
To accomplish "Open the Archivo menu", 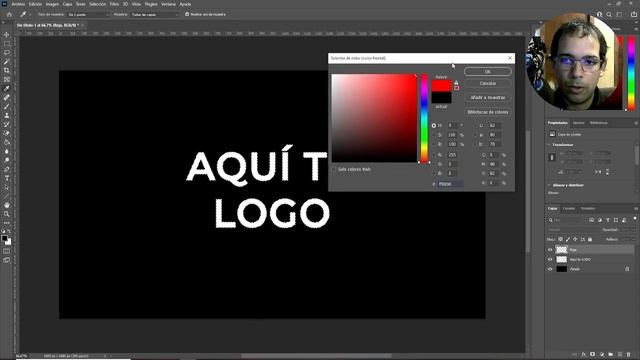I will (x=18, y=4).
